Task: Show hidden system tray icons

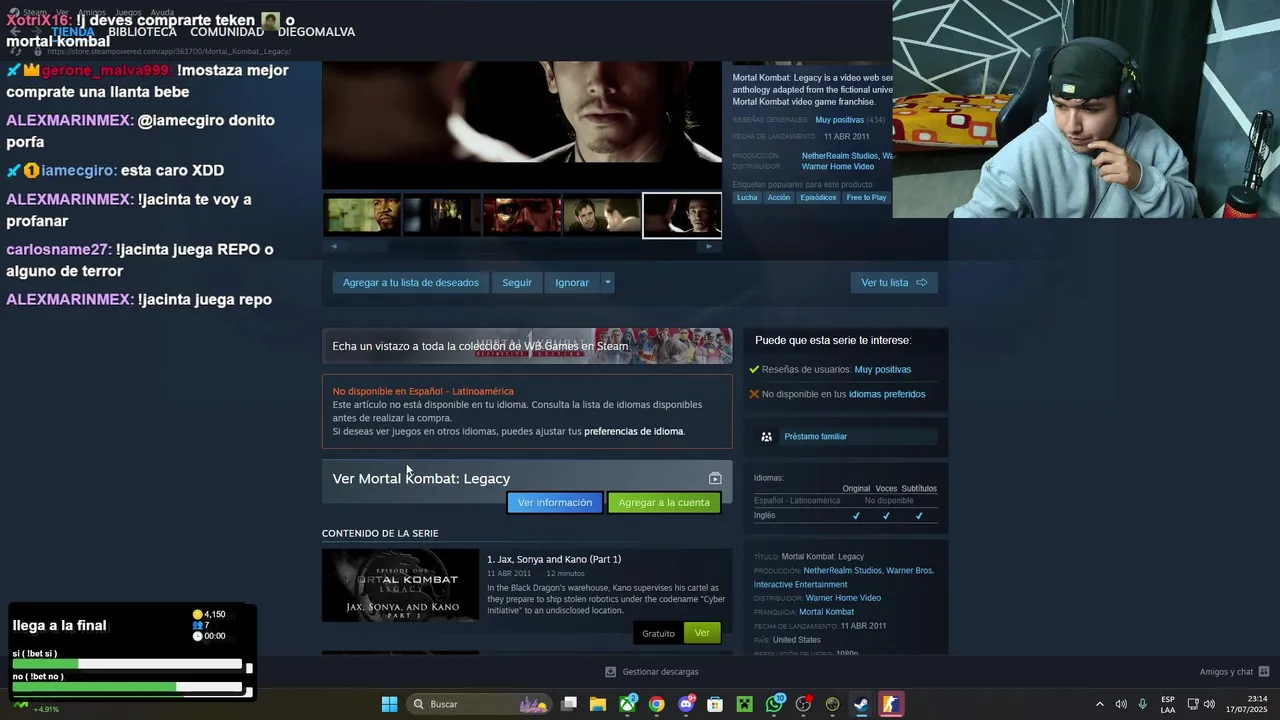Action: pos(1099,704)
